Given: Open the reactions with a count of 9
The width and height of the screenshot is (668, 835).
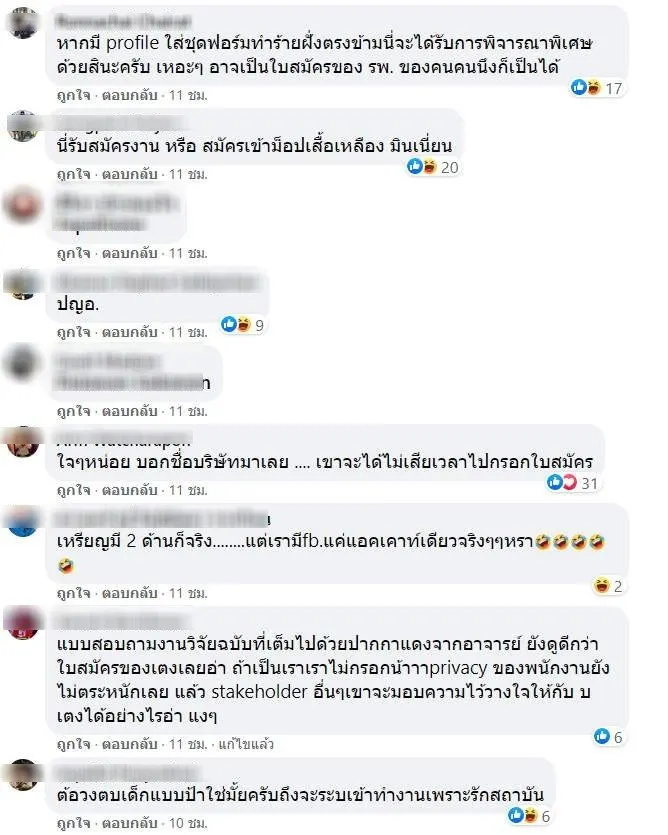Looking at the screenshot, I should pos(242,325).
